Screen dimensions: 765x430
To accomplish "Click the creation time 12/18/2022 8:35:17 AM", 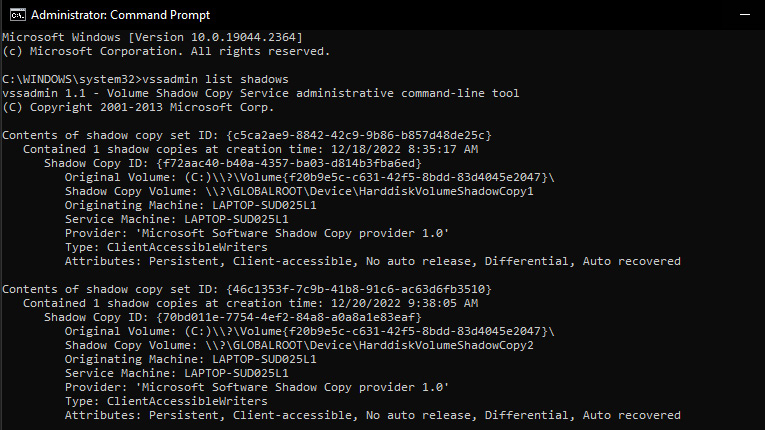I will click(404, 149).
